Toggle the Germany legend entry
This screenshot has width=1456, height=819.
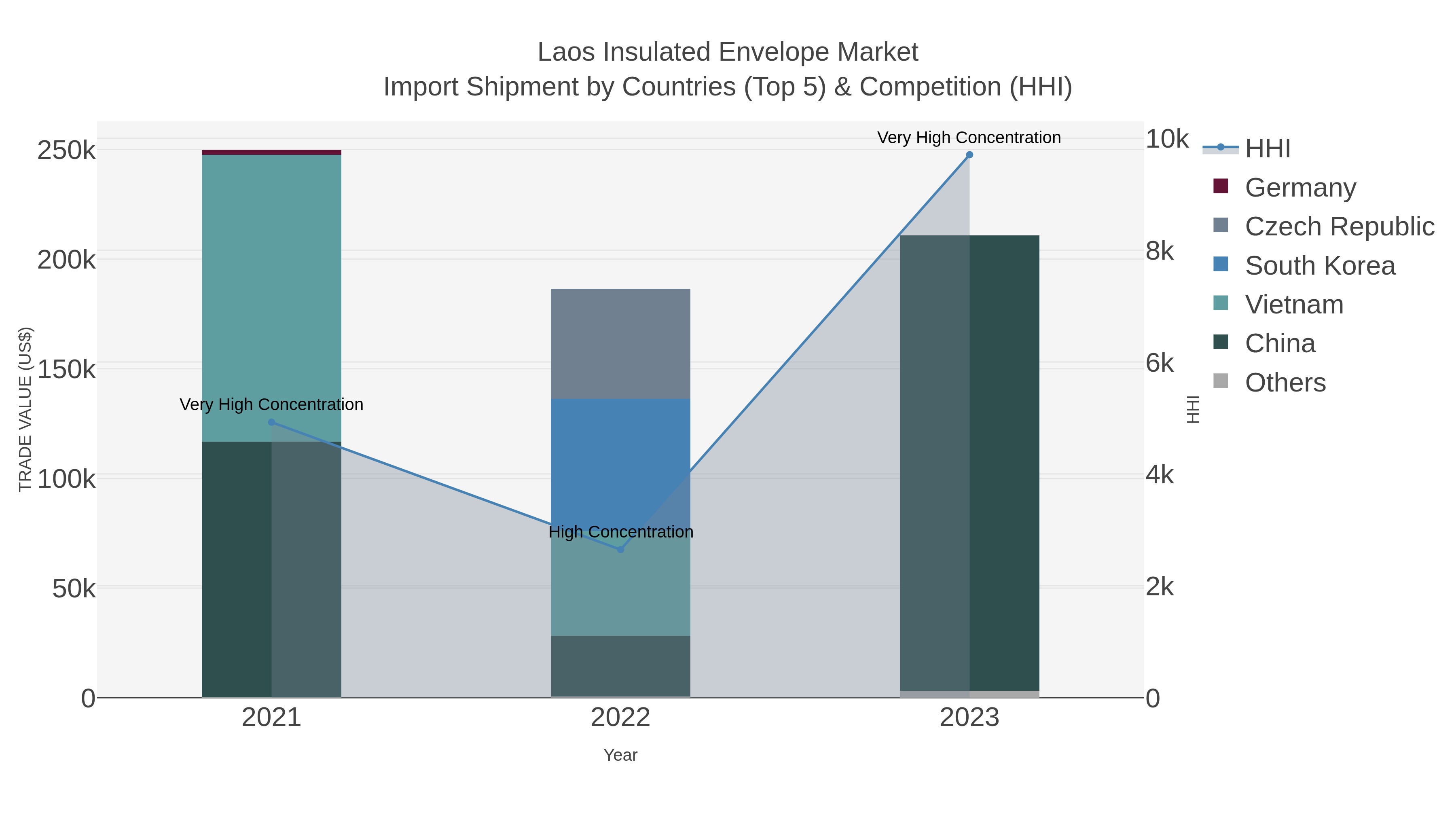tap(1285, 188)
